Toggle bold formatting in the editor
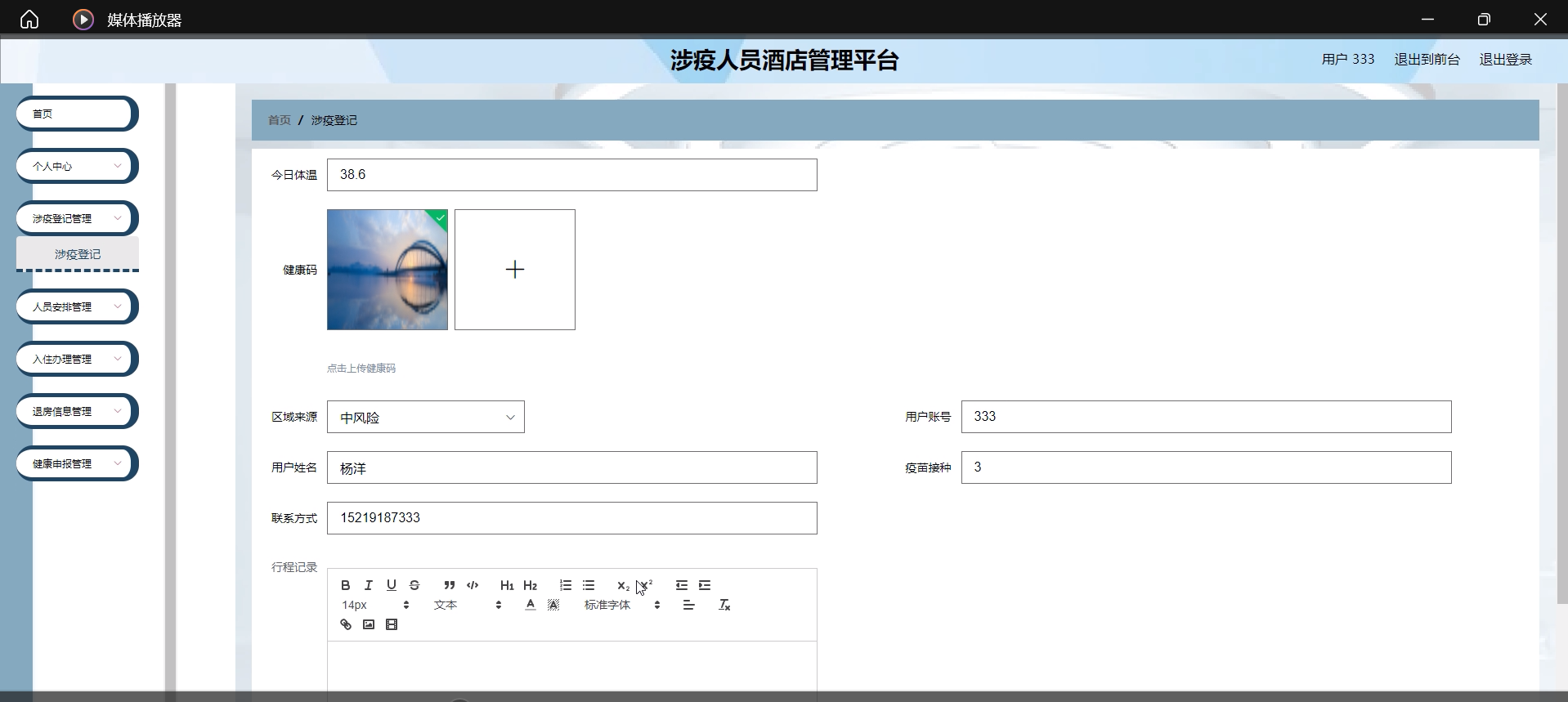 [346, 585]
